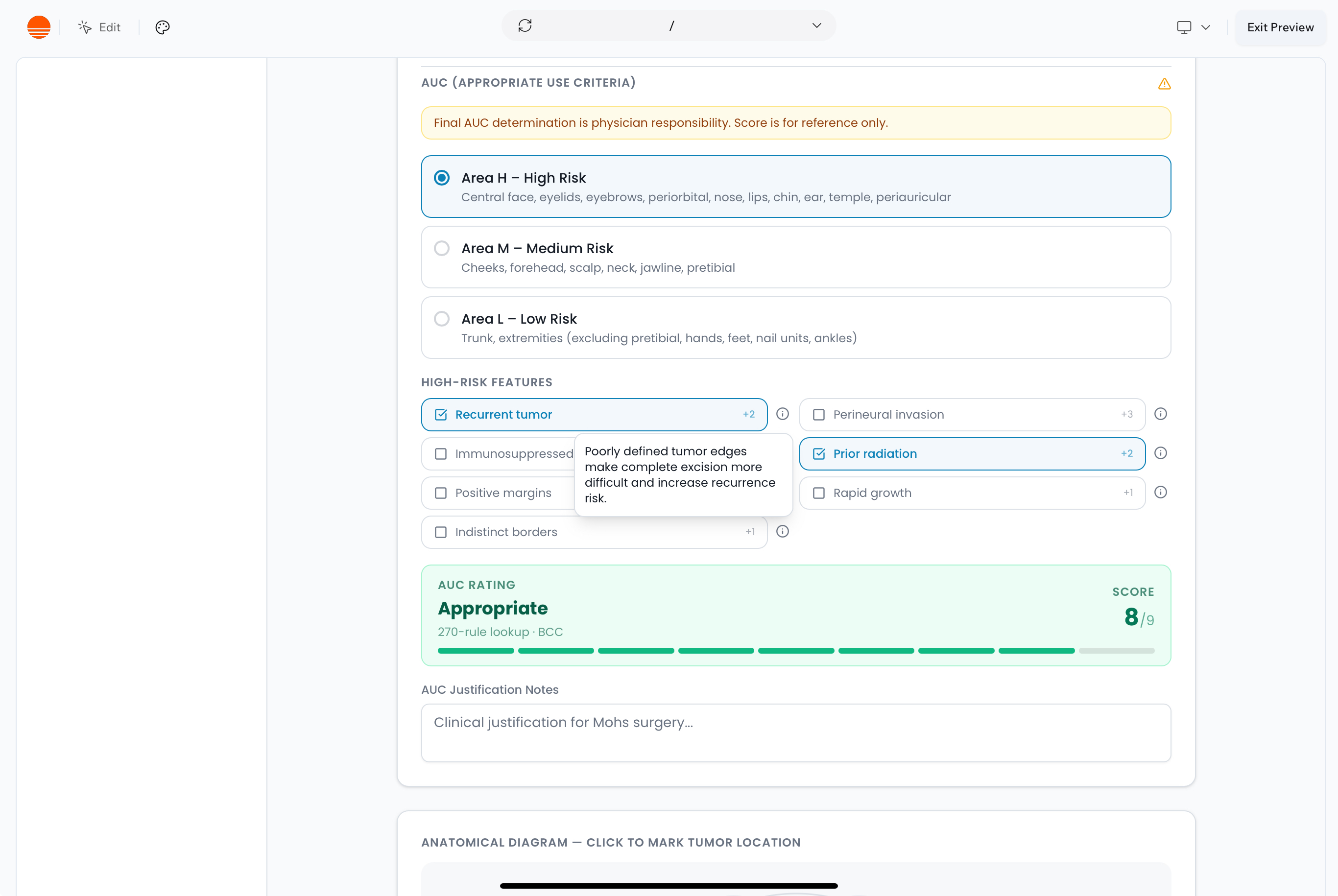Click info icon beside Indistinct borders
The width and height of the screenshot is (1338, 896).
click(x=783, y=531)
